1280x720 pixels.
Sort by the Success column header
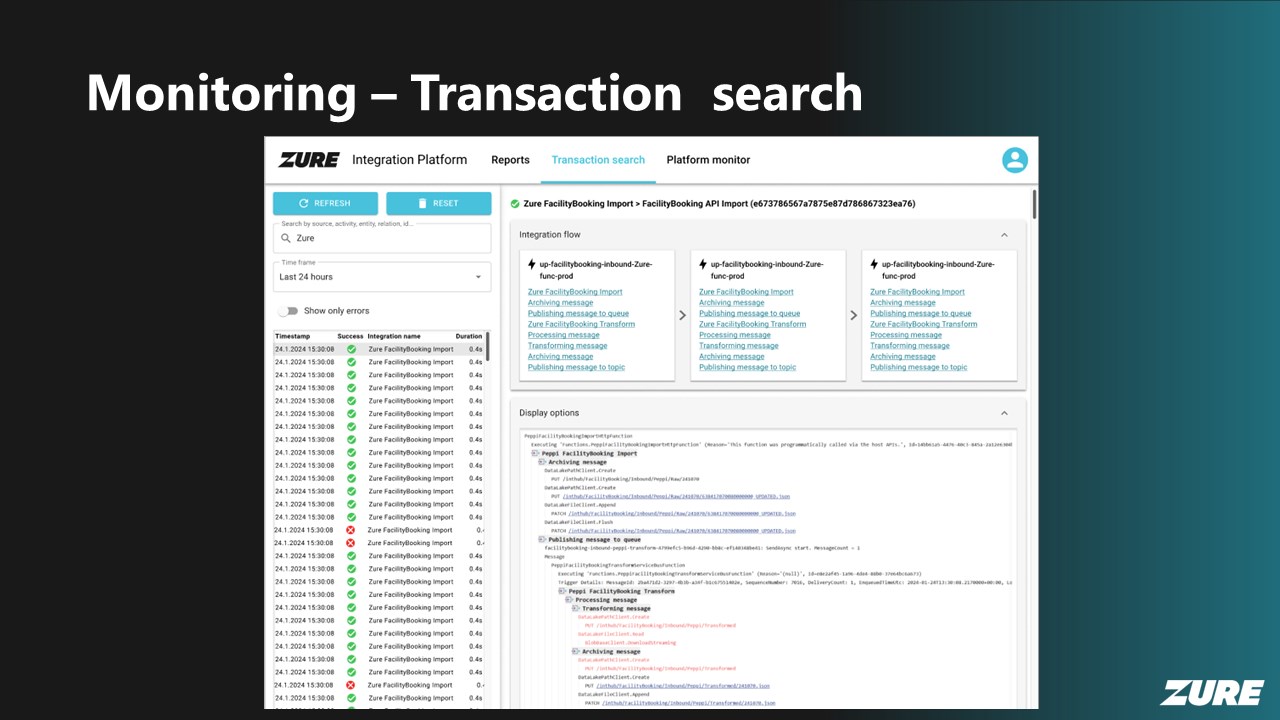350,336
